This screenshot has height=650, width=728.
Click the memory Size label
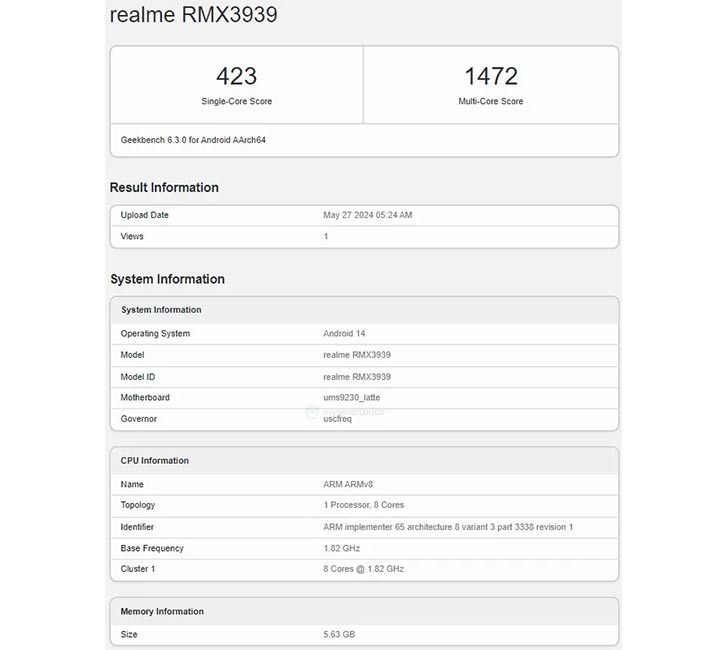129,634
